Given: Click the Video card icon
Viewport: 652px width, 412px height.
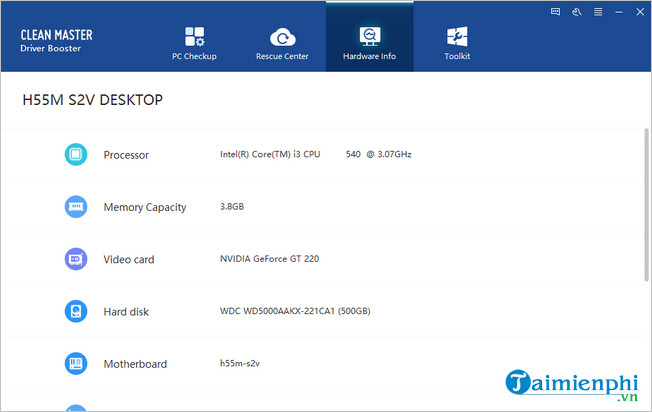Looking at the screenshot, I should click(75, 259).
